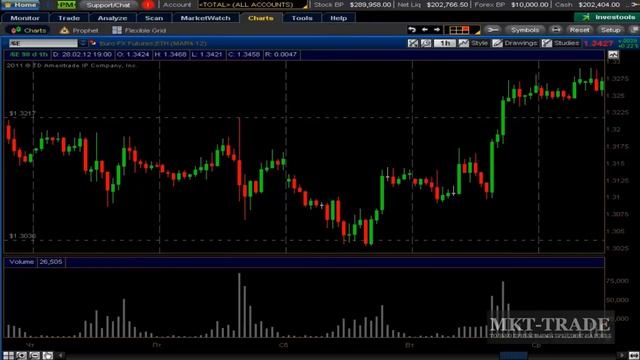
Task: Click the symbol entry field
Action: point(43,43)
